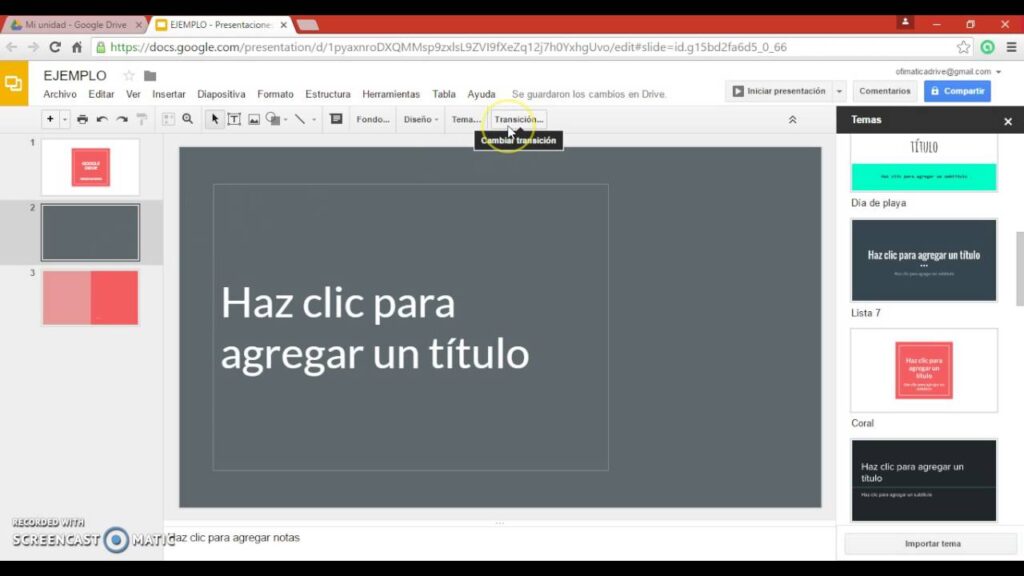Image resolution: width=1024 pixels, height=576 pixels.
Task: Select the Coral theme thumbnail
Action: coord(922,370)
